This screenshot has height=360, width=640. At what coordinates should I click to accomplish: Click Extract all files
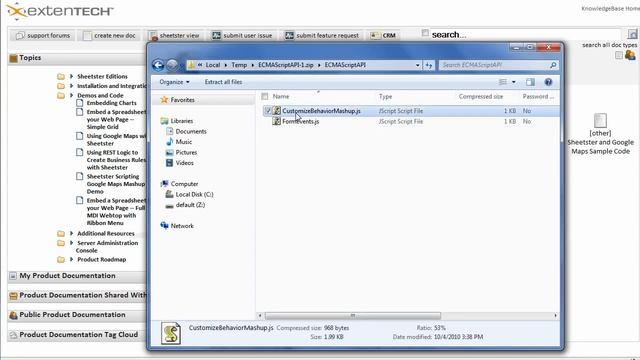coord(223,82)
